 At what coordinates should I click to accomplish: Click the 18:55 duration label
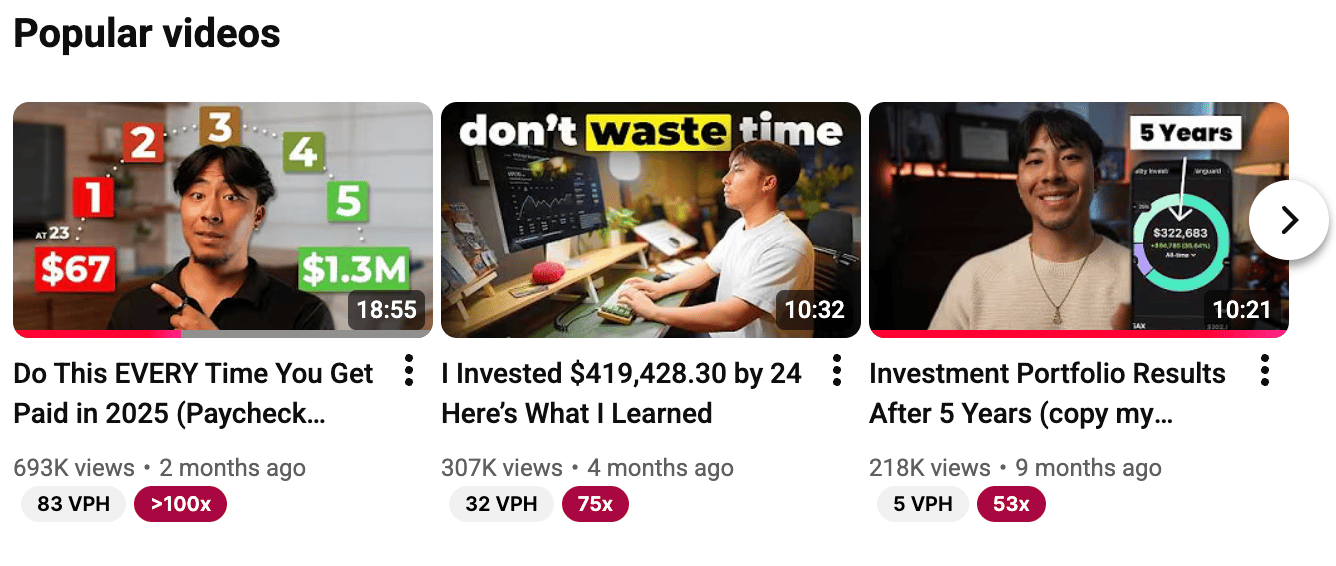[x=386, y=310]
